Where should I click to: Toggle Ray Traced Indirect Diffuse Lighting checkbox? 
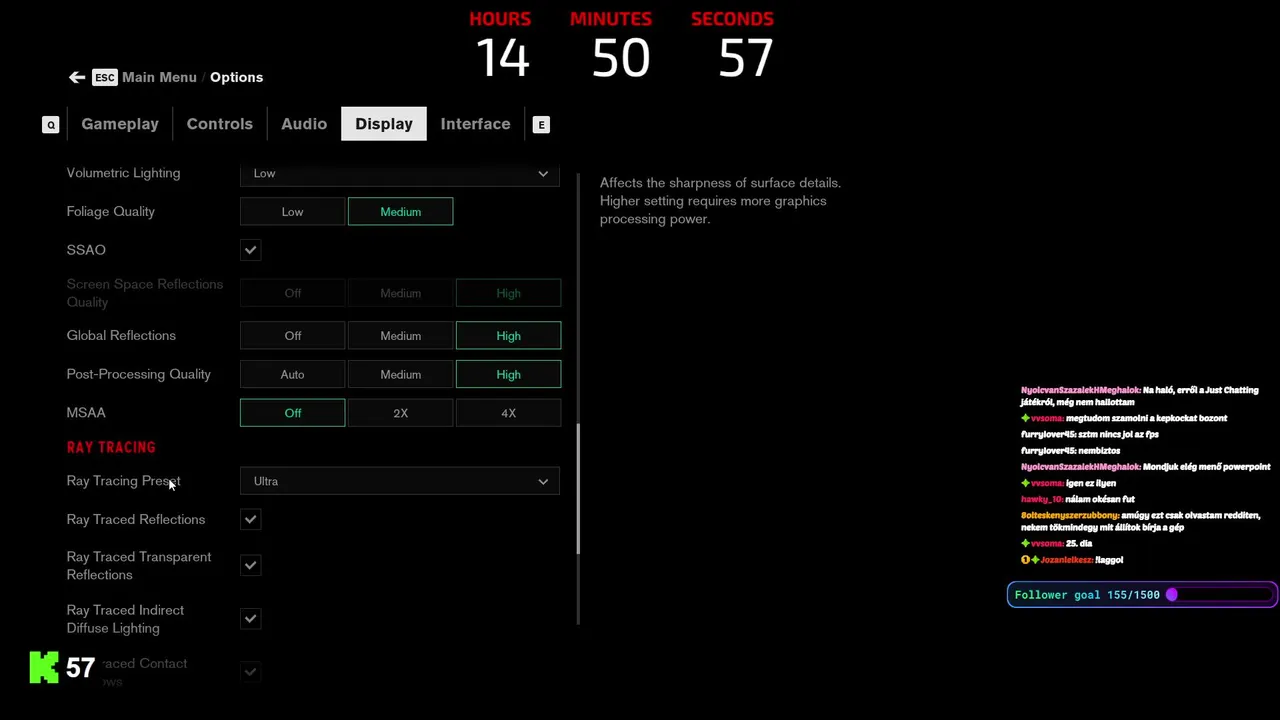tap(251, 619)
